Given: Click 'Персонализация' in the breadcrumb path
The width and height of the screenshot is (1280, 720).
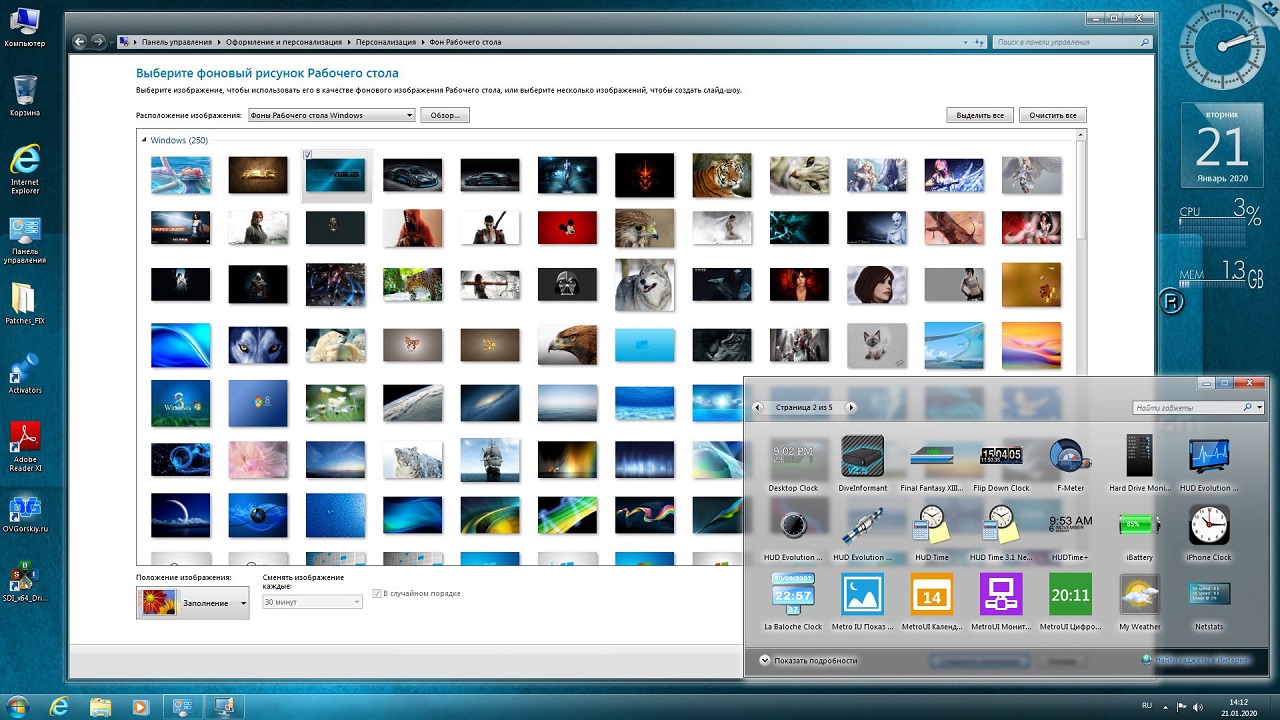Looking at the screenshot, I should (385, 42).
